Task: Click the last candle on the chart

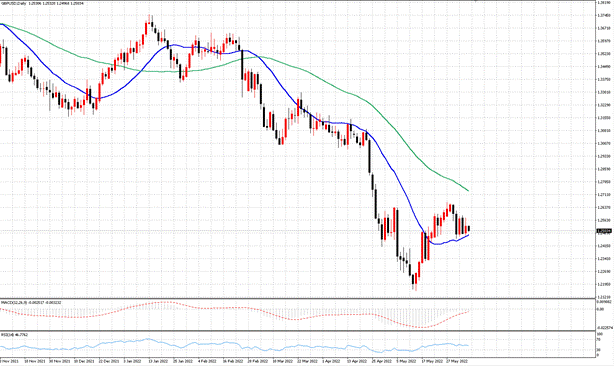Action: point(469,228)
